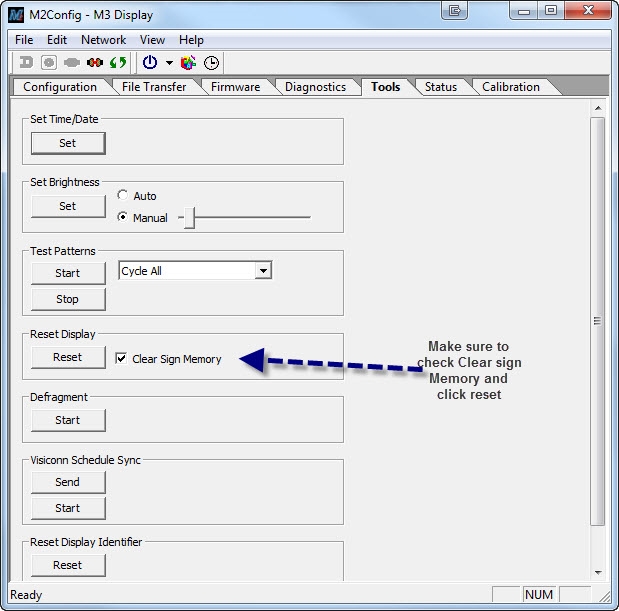
Task: Open the File Transfer tab
Action: click(x=153, y=87)
